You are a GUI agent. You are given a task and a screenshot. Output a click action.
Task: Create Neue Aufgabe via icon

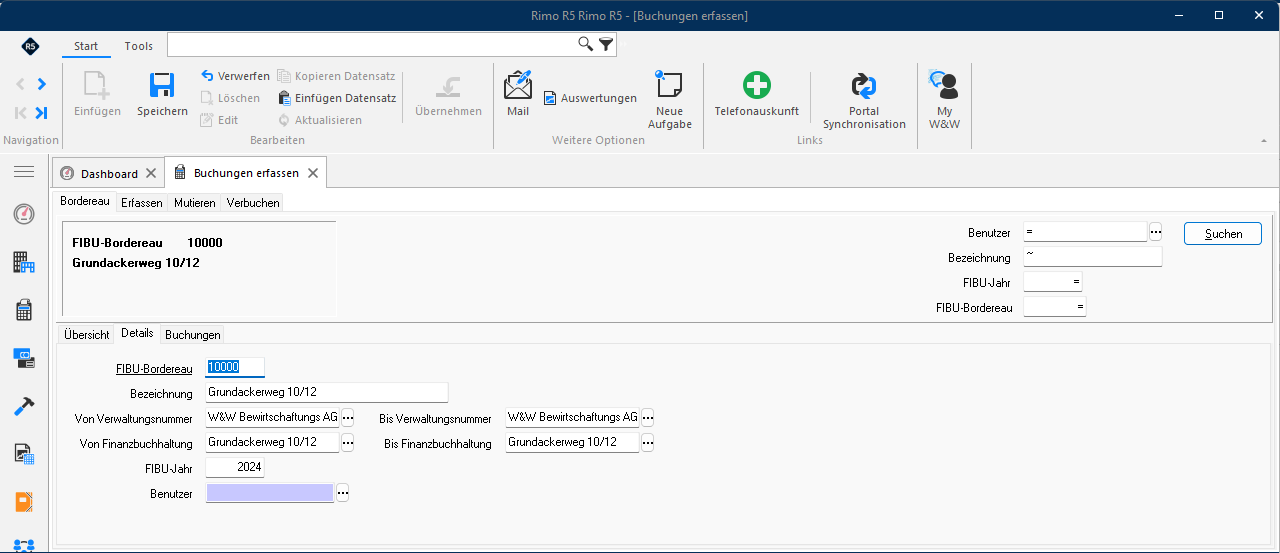pyautogui.click(x=669, y=84)
